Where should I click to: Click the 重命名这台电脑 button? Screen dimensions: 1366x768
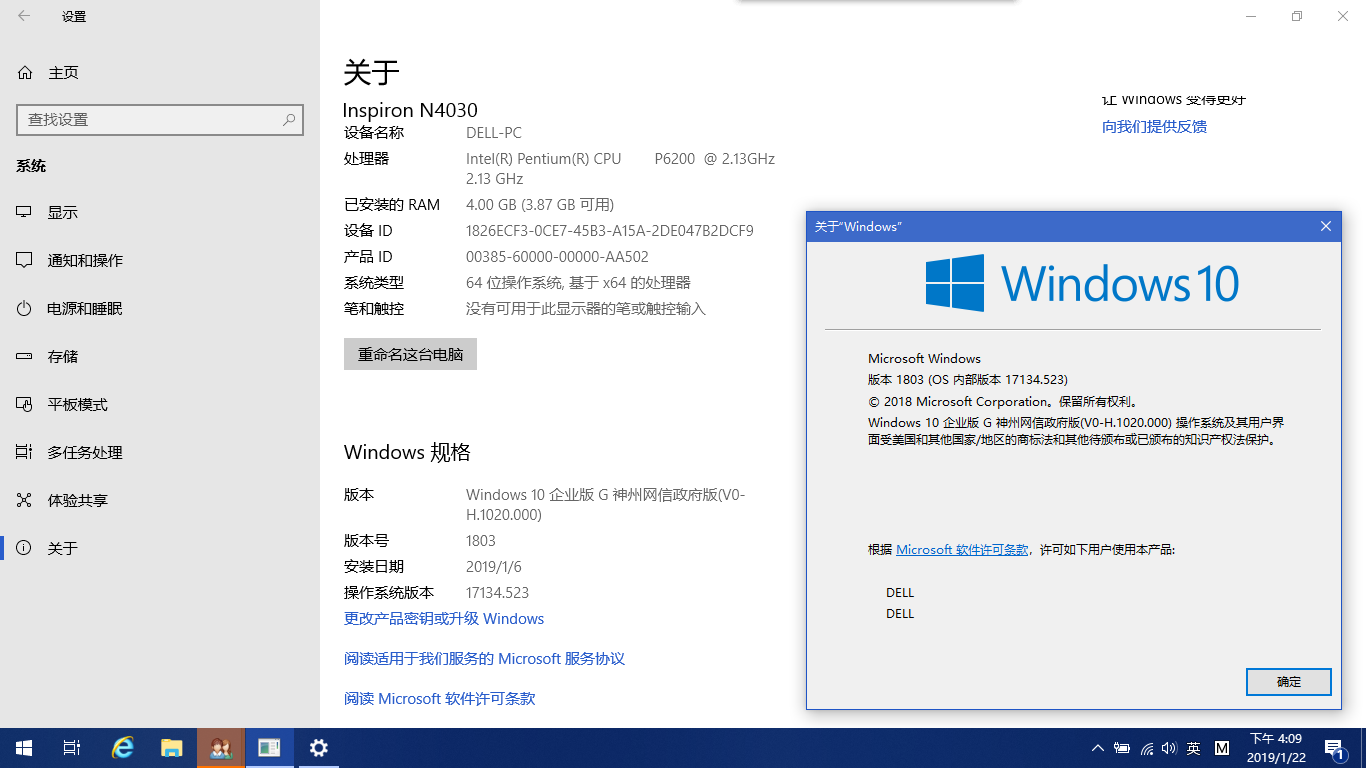pos(410,354)
